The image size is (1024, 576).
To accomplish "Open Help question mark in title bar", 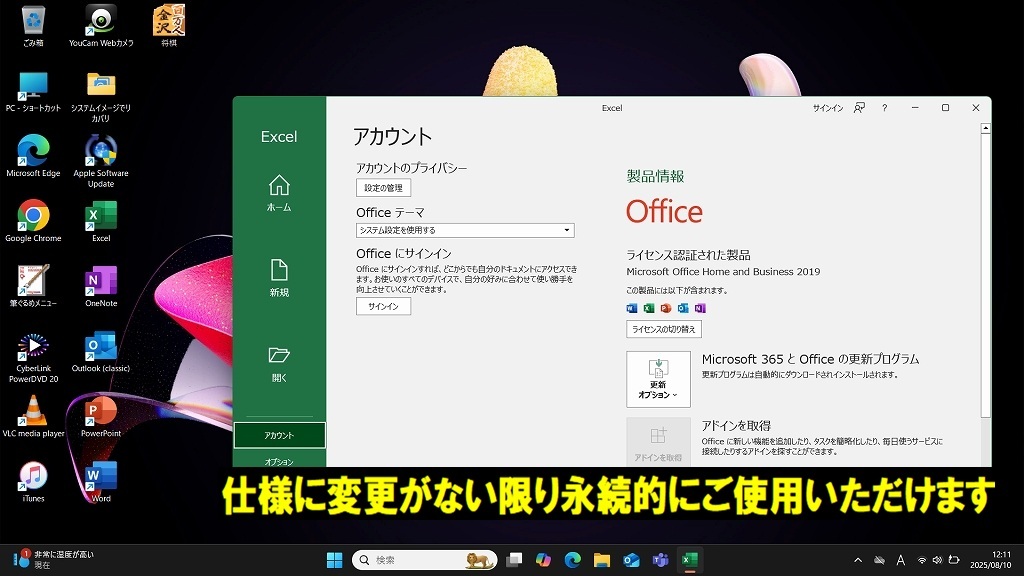I will tap(884, 108).
